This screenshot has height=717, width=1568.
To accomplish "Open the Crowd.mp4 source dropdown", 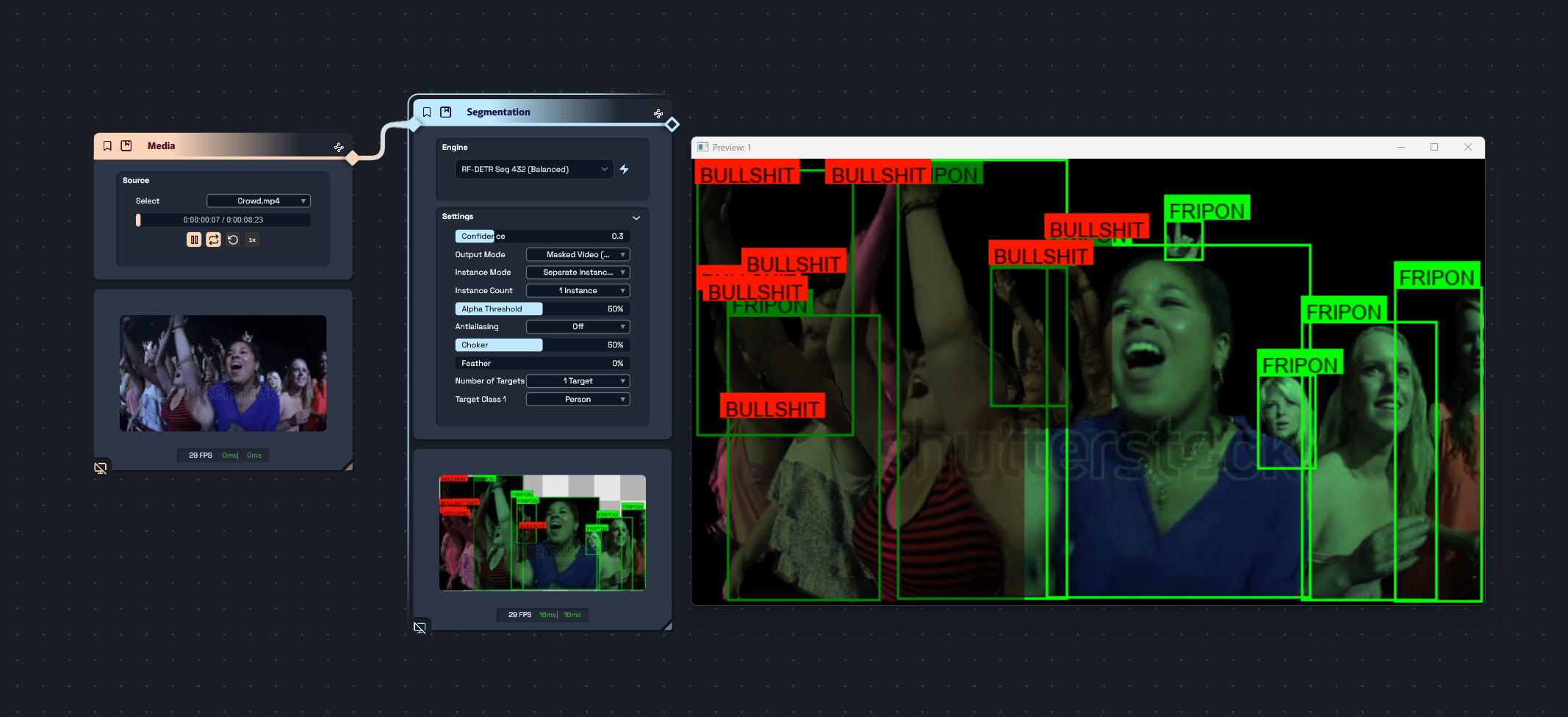I will (257, 200).
